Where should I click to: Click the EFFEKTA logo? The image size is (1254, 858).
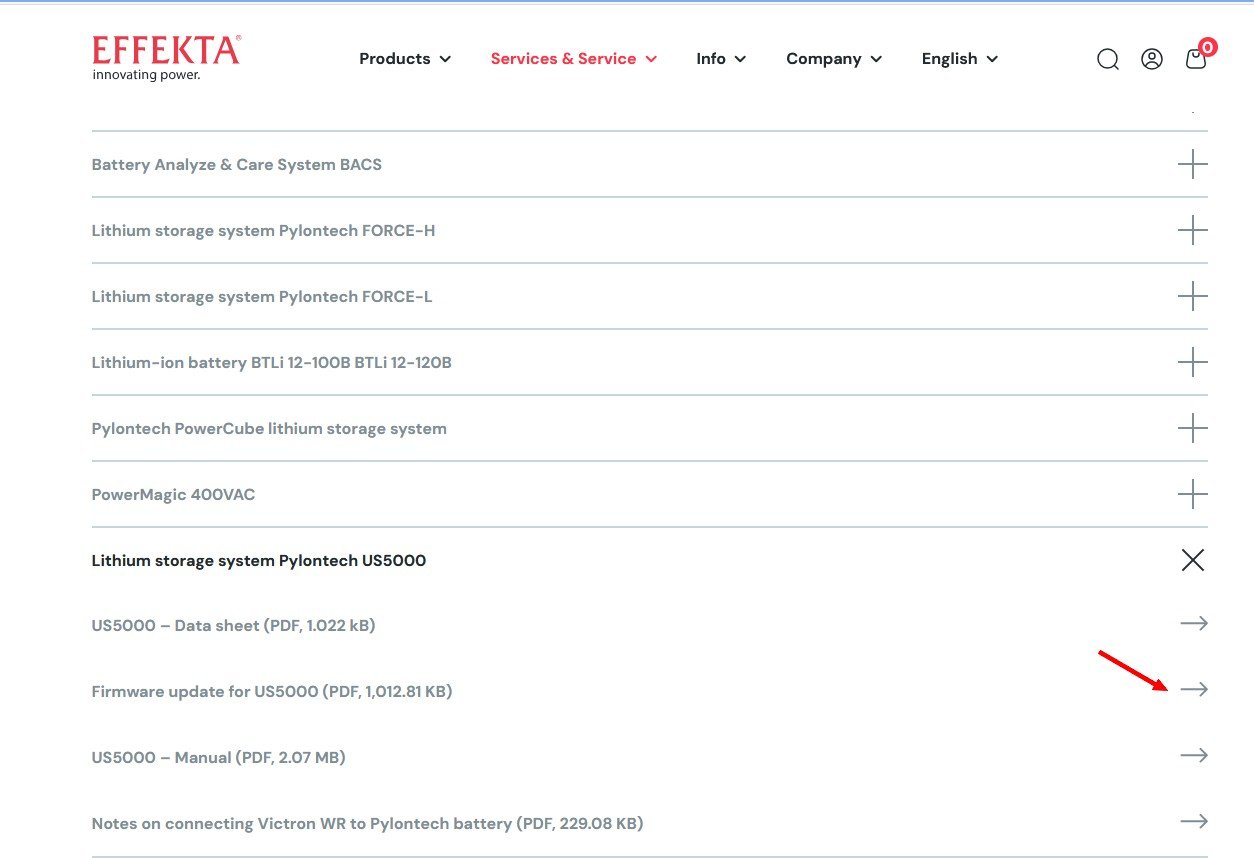coord(166,58)
